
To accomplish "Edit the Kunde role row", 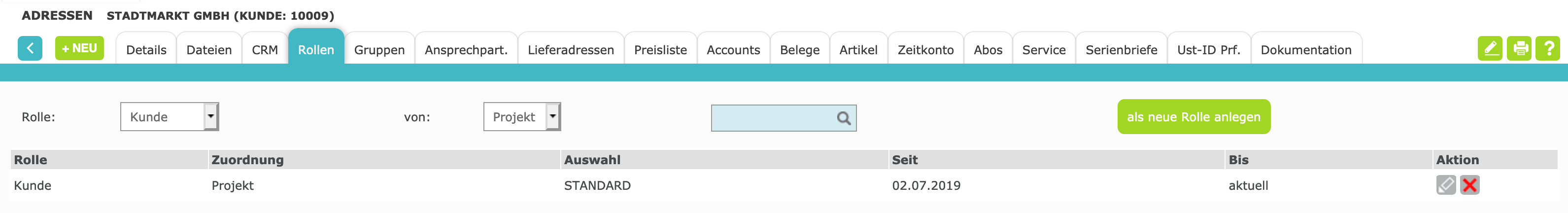I will (1446, 185).
